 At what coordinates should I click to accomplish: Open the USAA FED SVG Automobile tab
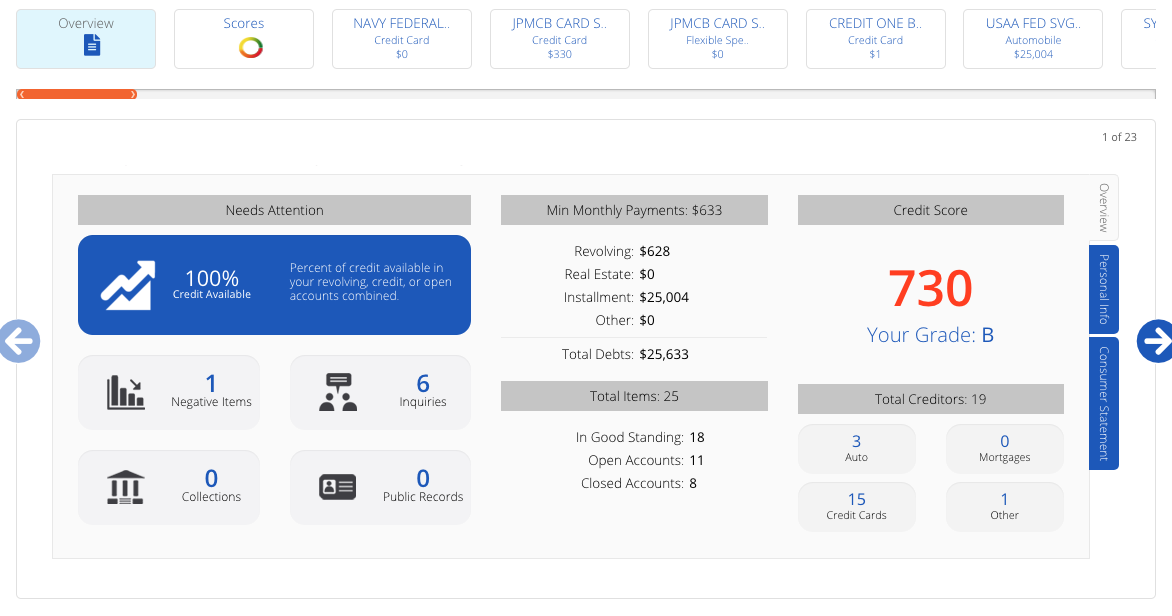1033,39
